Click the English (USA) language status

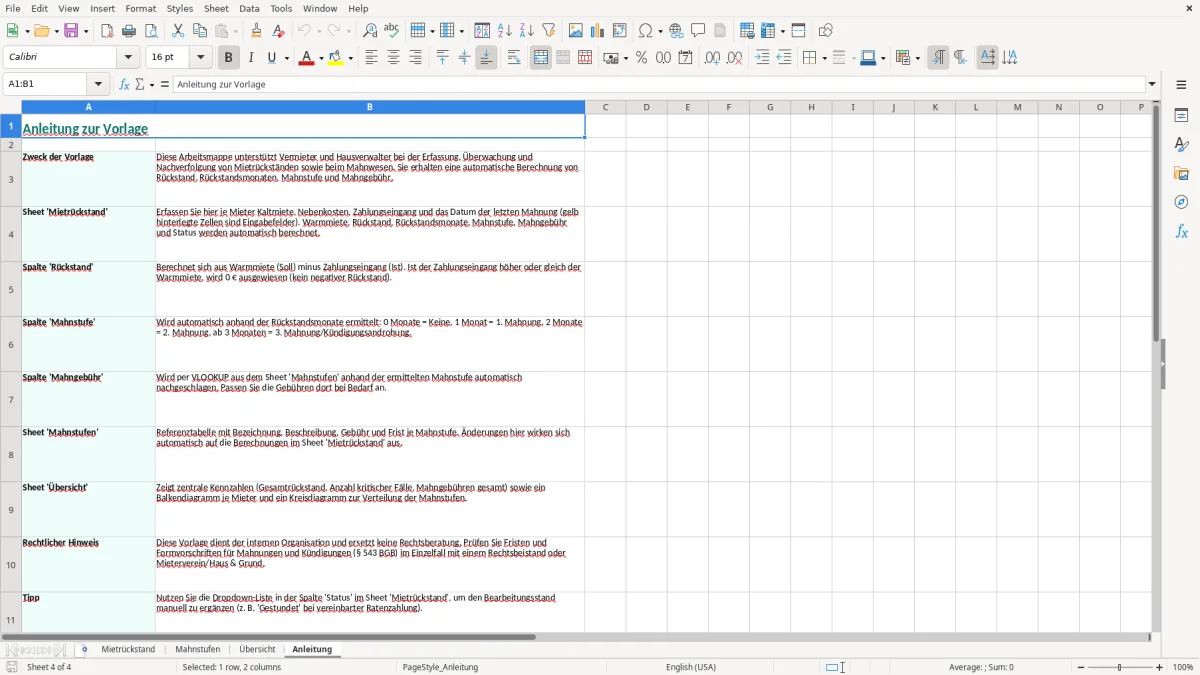coord(691,667)
